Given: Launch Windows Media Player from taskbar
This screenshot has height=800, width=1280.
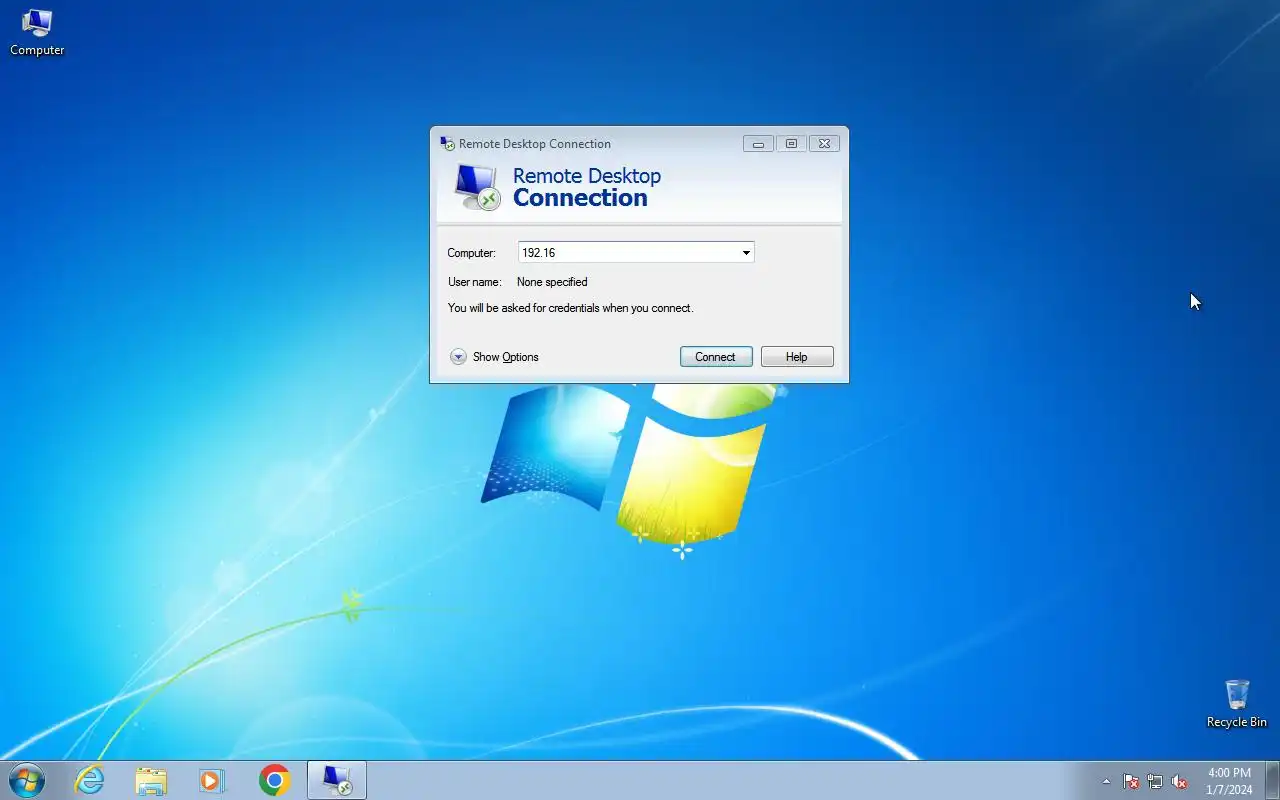Looking at the screenshot, I should 212,780.
